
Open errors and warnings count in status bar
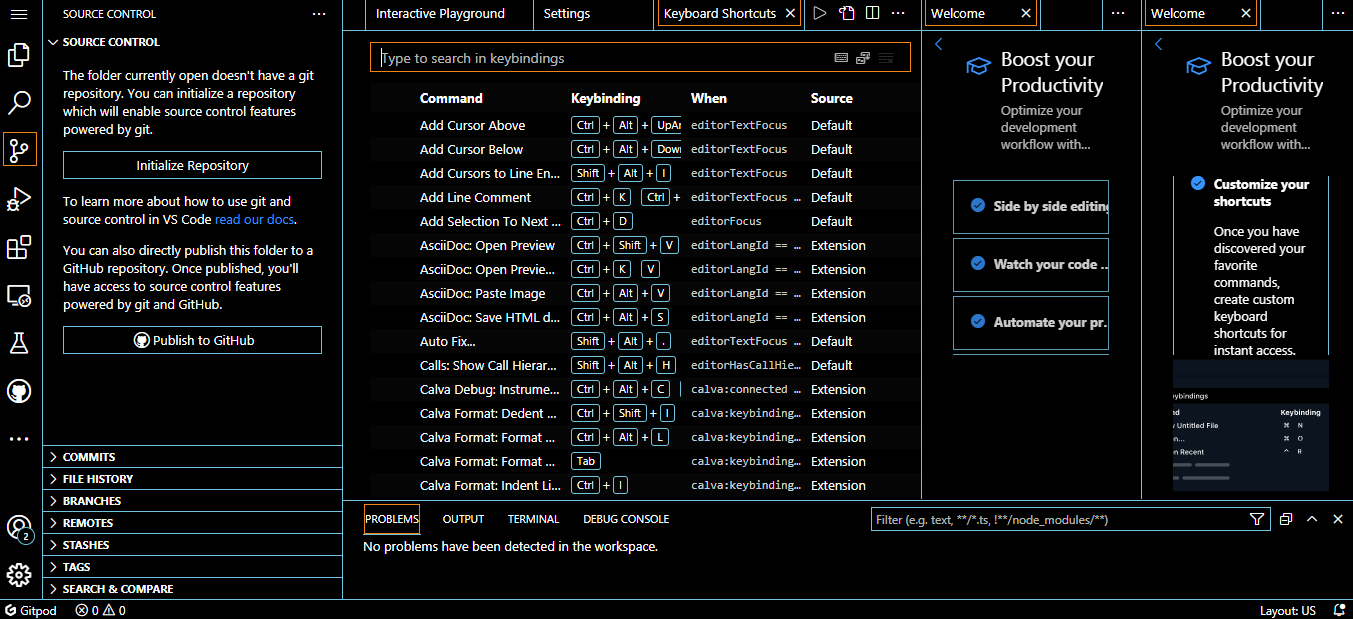[x=100, y=610]
